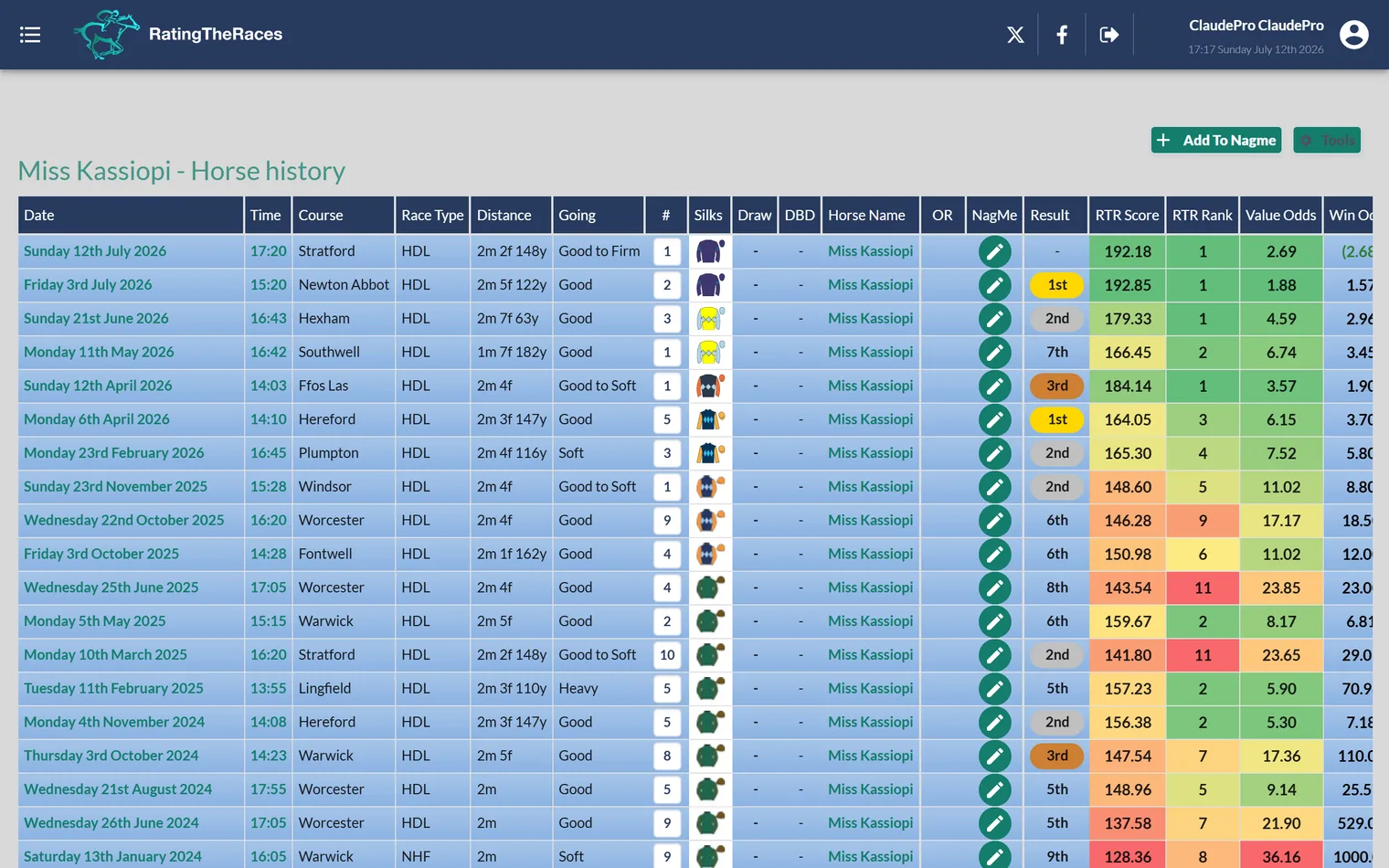The image size is (1389, 868).
Task: Open the Monday 11th May 2026 race link
Action: [99, 353]
